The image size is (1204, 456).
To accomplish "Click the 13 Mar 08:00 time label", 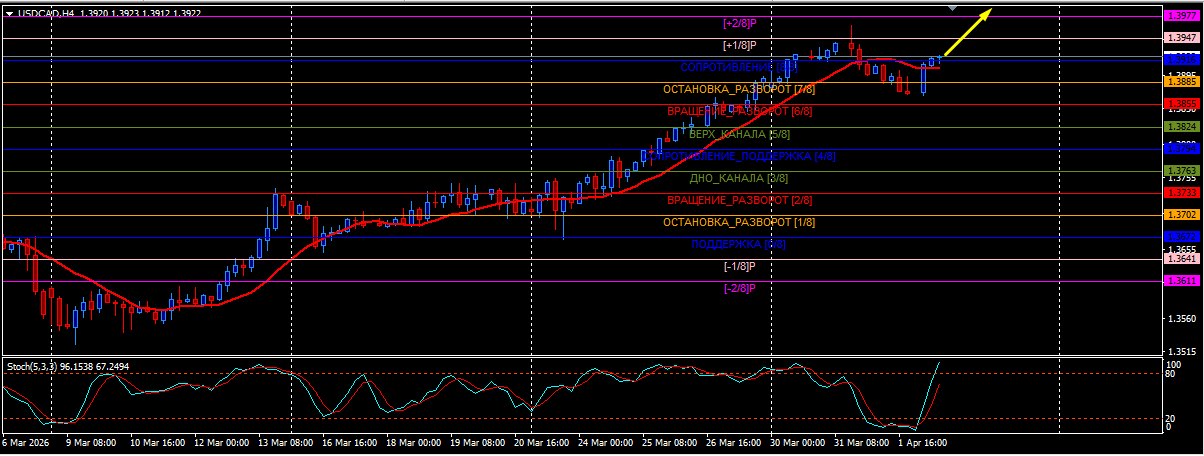I will click(287, 442).
